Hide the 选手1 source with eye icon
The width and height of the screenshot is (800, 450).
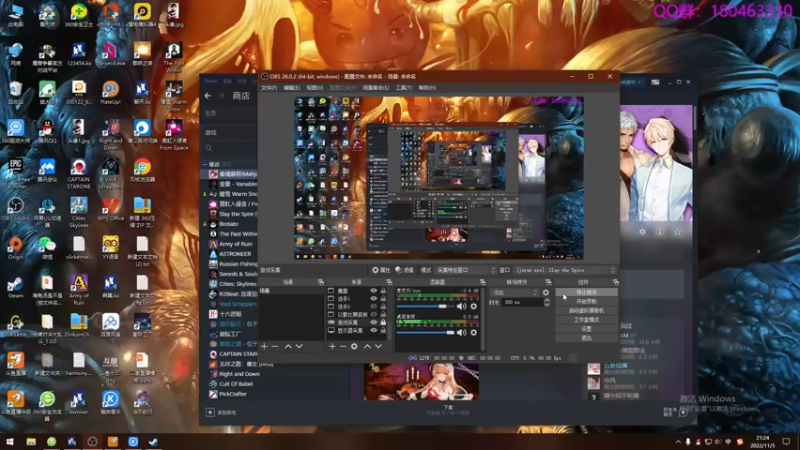[x=373, y=298]
